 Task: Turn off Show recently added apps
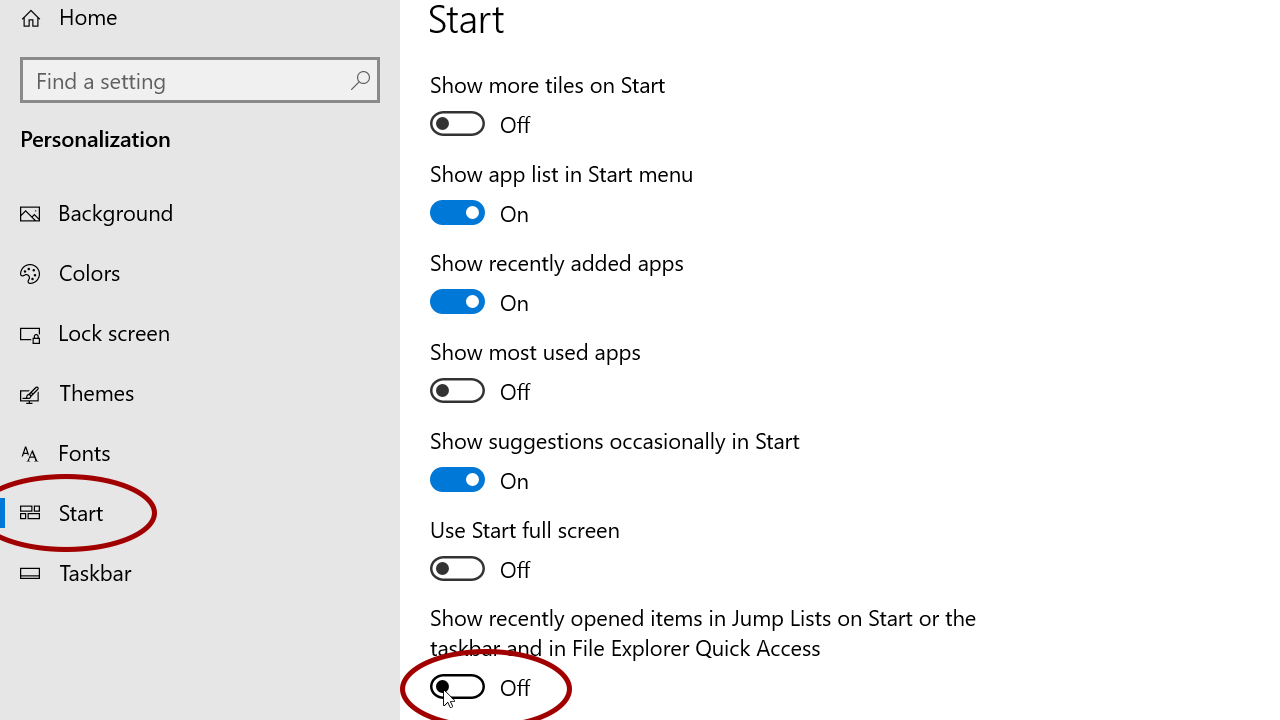[x=457, y=301]
